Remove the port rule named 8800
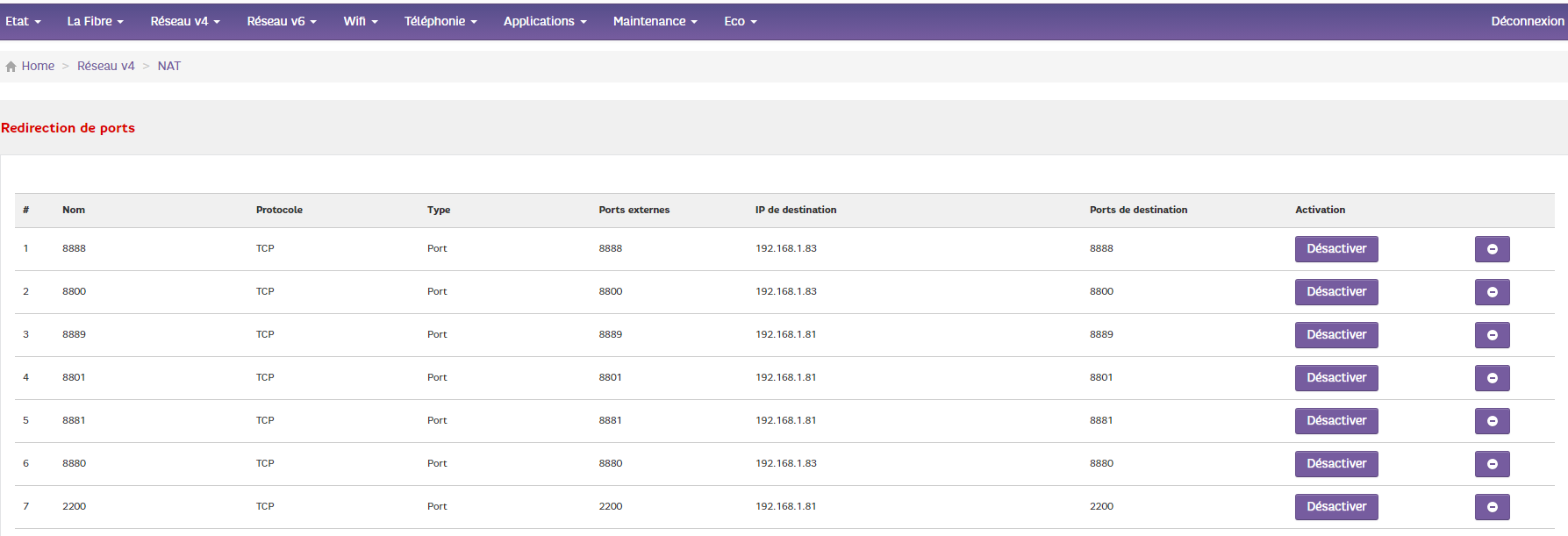This screenshot has height=536, width=1568. [x=1492, y=292]
